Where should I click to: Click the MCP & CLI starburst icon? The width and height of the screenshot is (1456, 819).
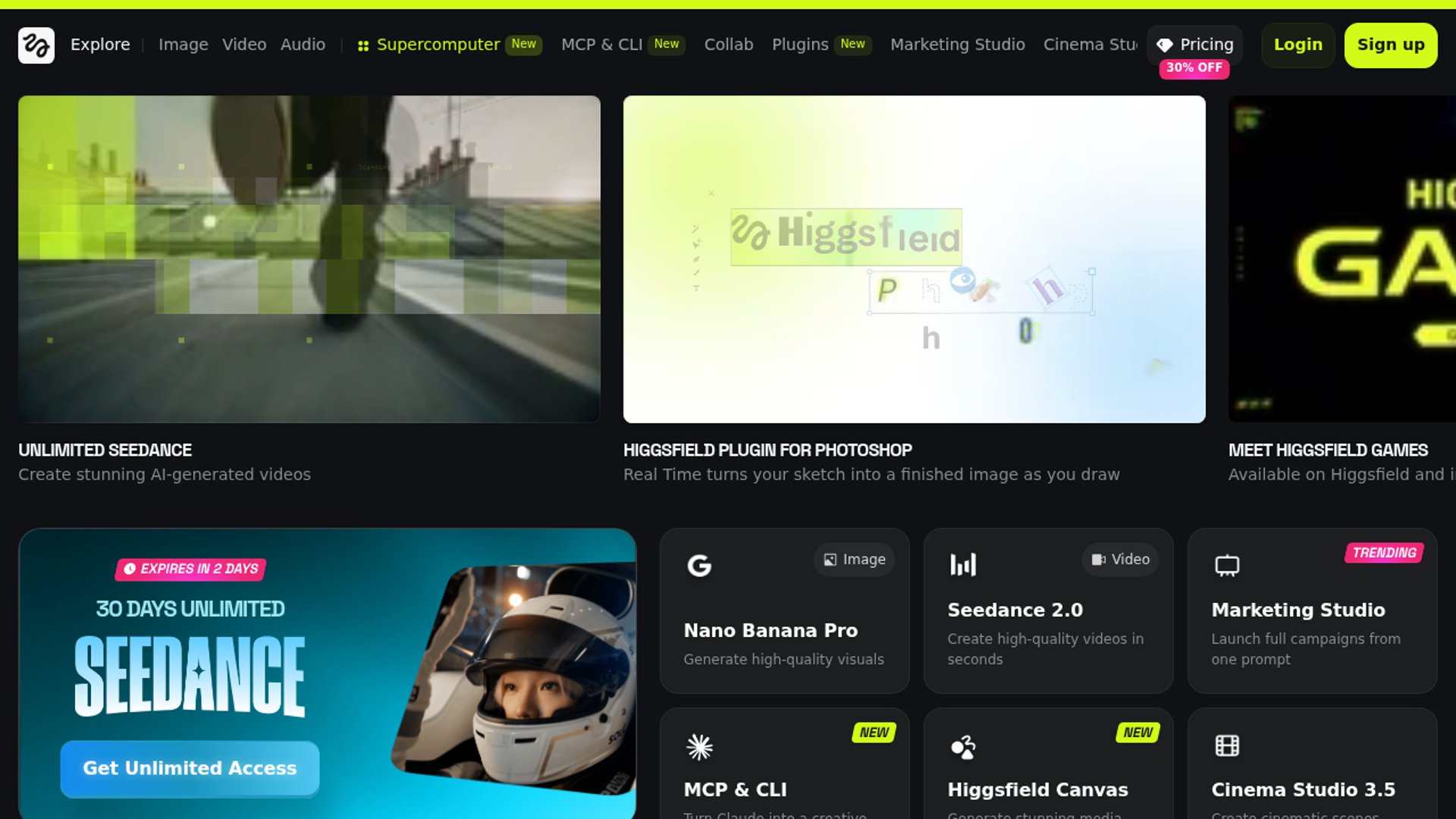pyautogui.click(x=699, y=747)
